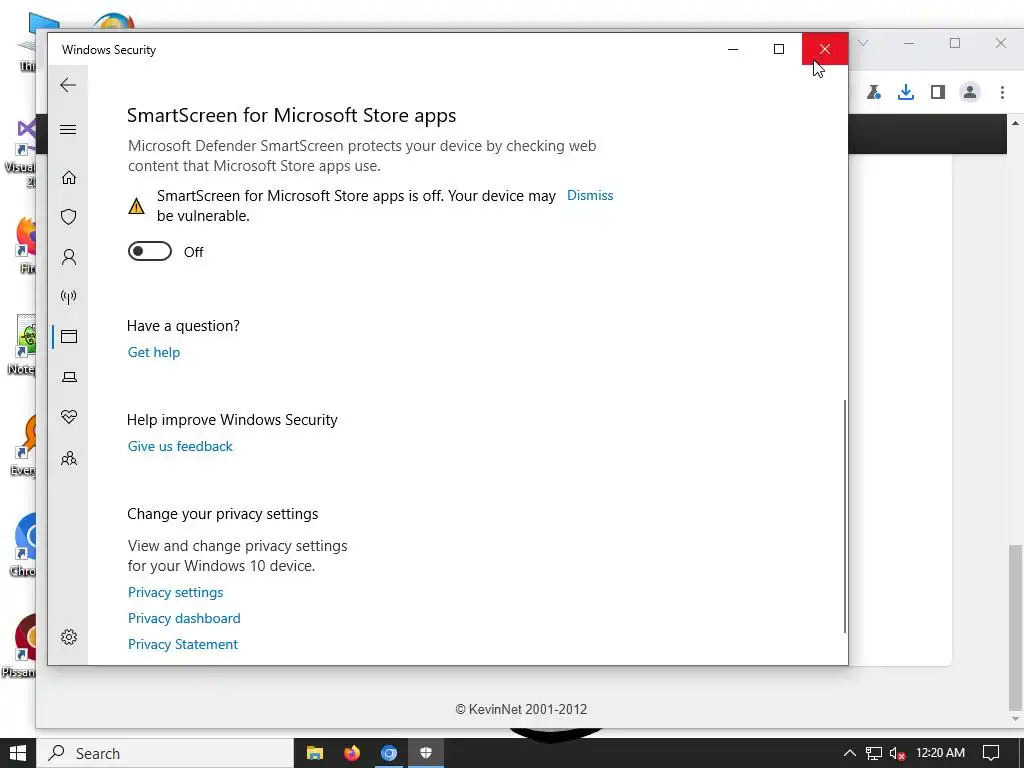Open Firewall & network protection icon
This screenshot has height=768, width=1024.
(69, 297)
